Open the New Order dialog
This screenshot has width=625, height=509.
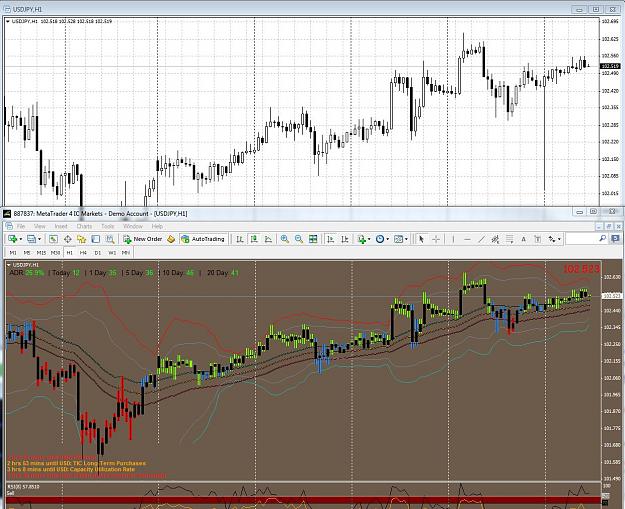[143, 239]
